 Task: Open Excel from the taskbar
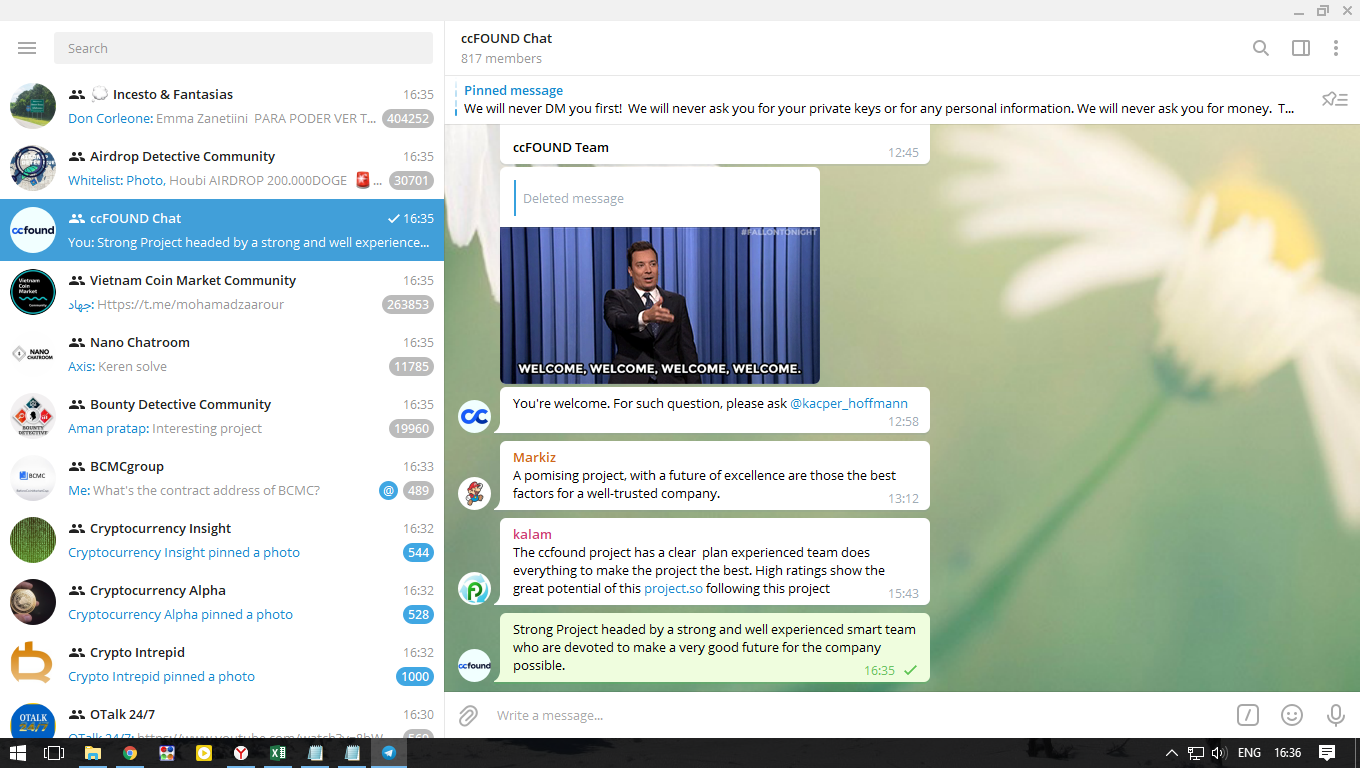click(278, 753)
